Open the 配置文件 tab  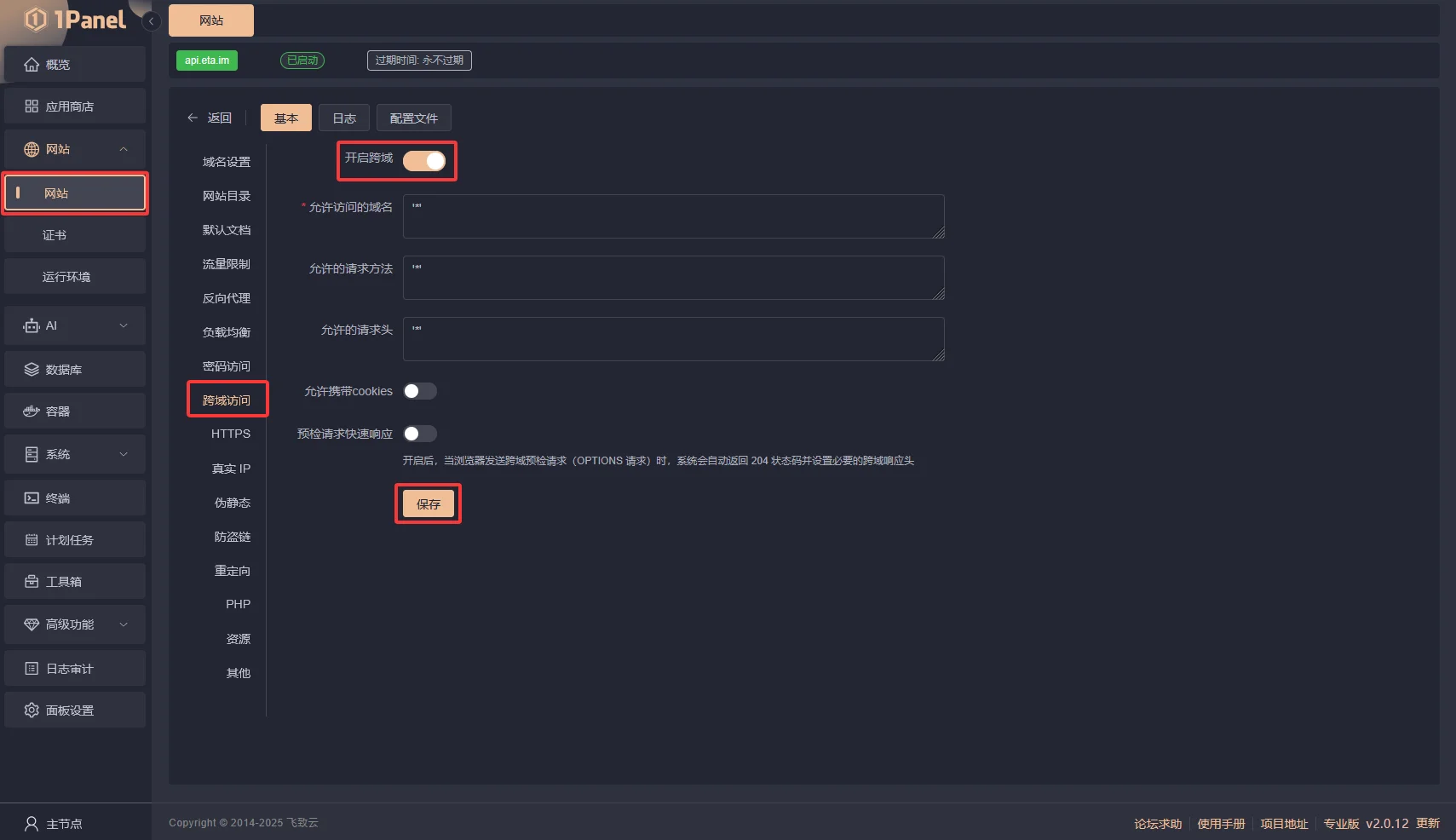[x=413, y=118]
